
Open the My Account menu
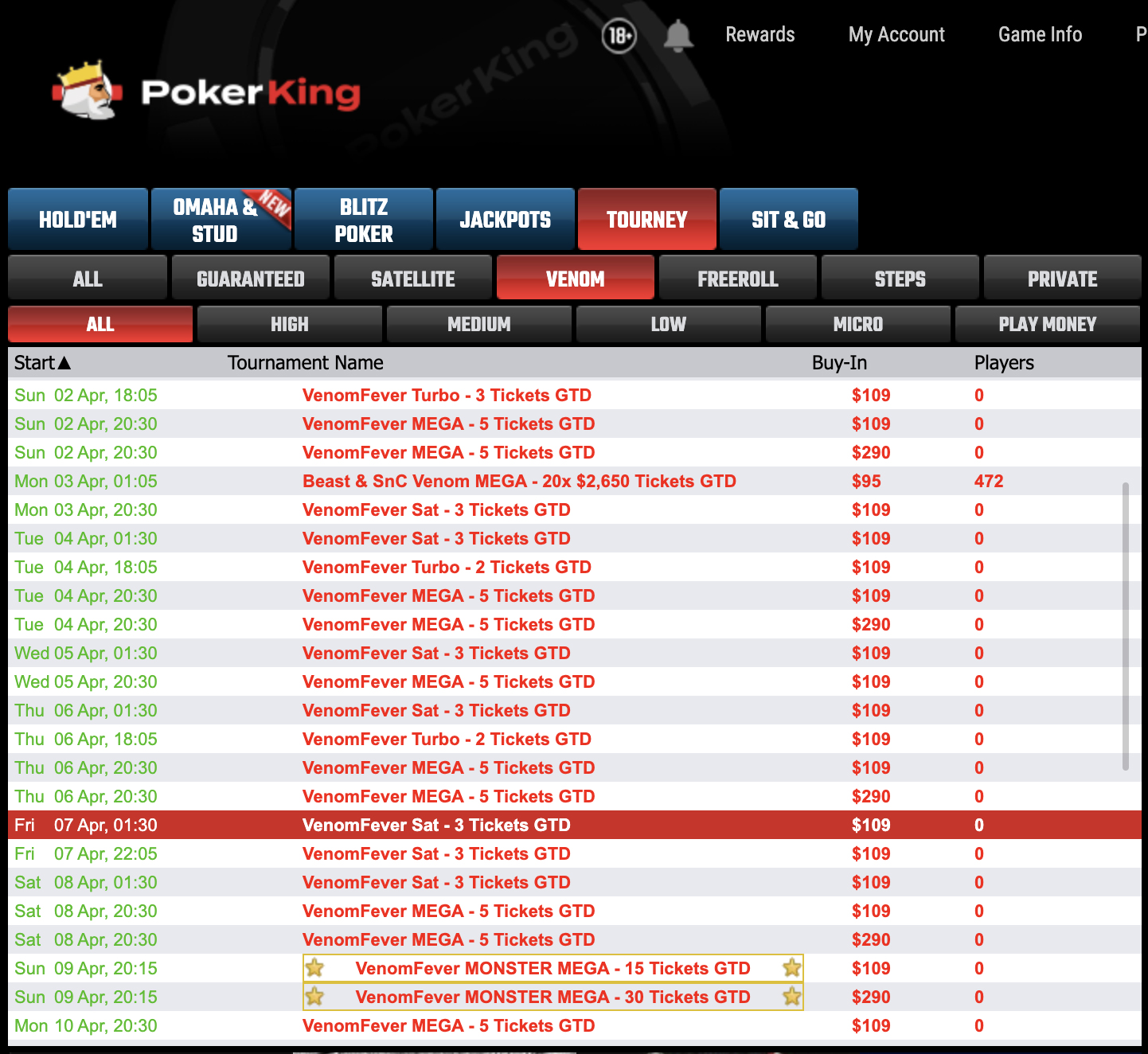click(896, 35)
